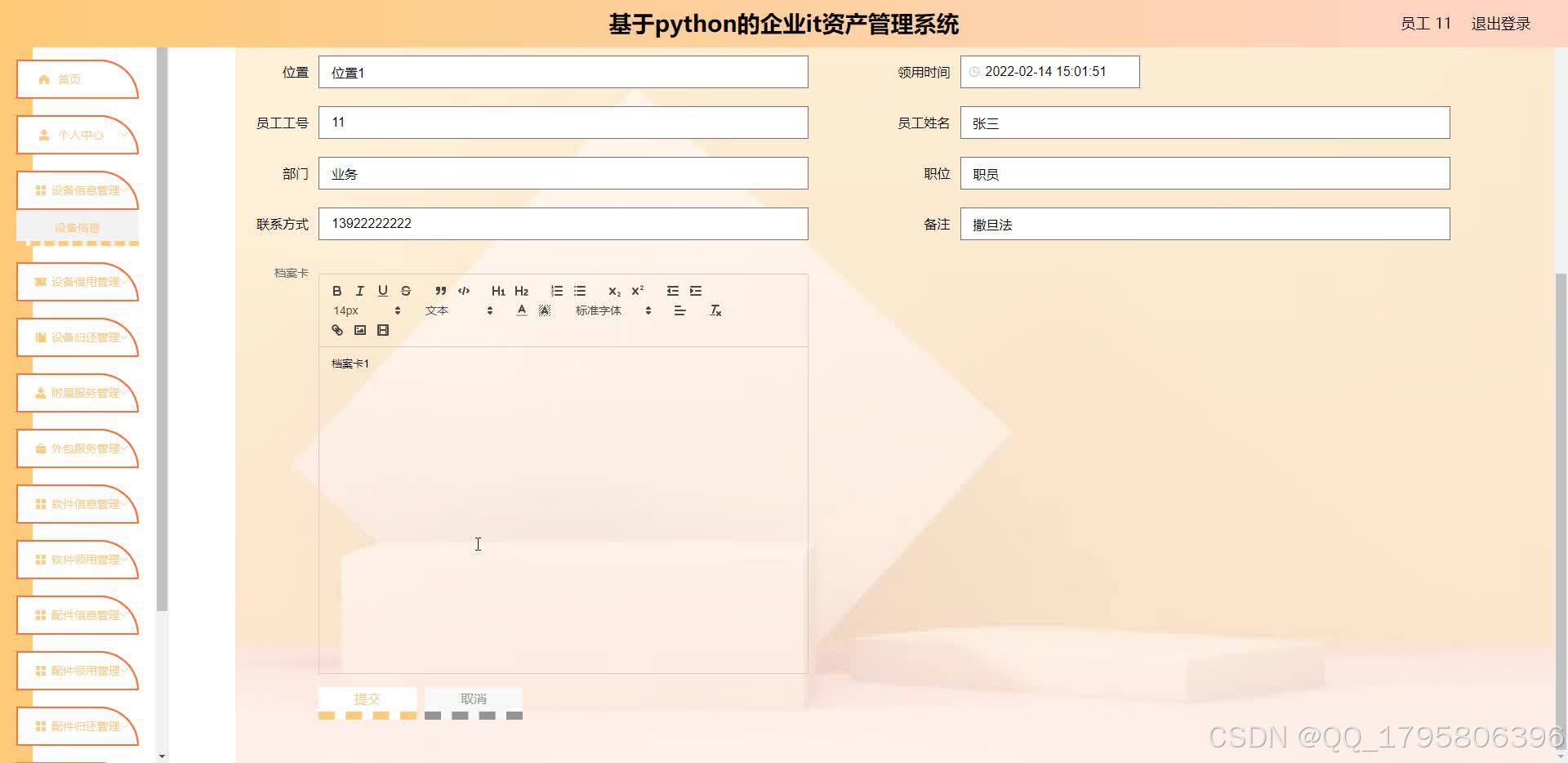Focus the 部门 input field
1568x763 pixels.
[x=563, y=173]
